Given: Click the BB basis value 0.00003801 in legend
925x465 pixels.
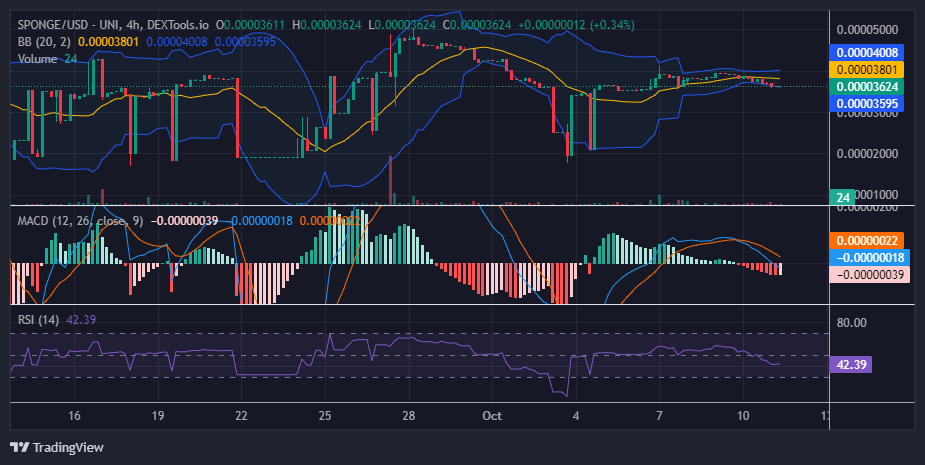Looking at the screenshot, I should 109,42.
